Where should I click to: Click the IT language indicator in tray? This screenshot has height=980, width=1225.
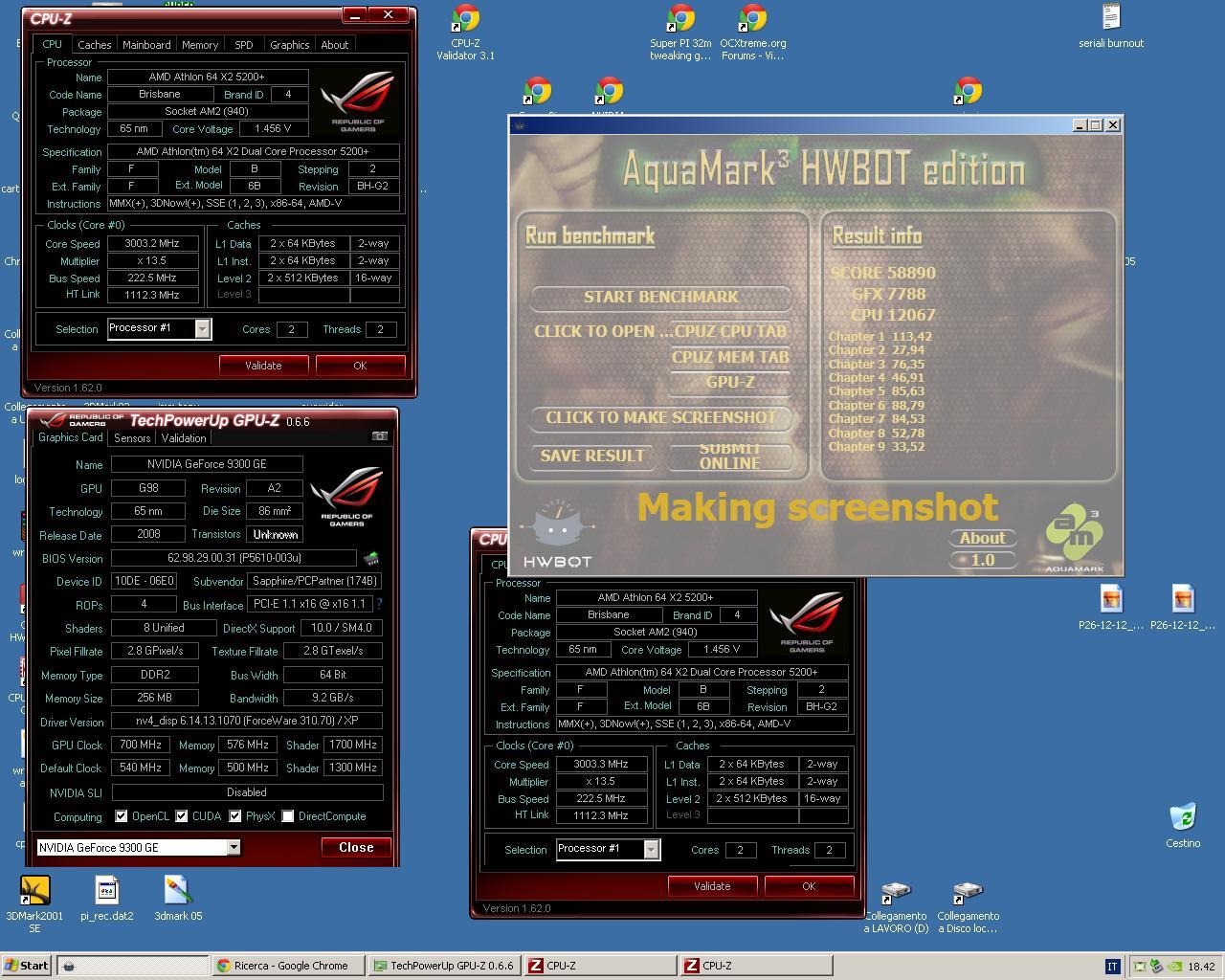1112,967
